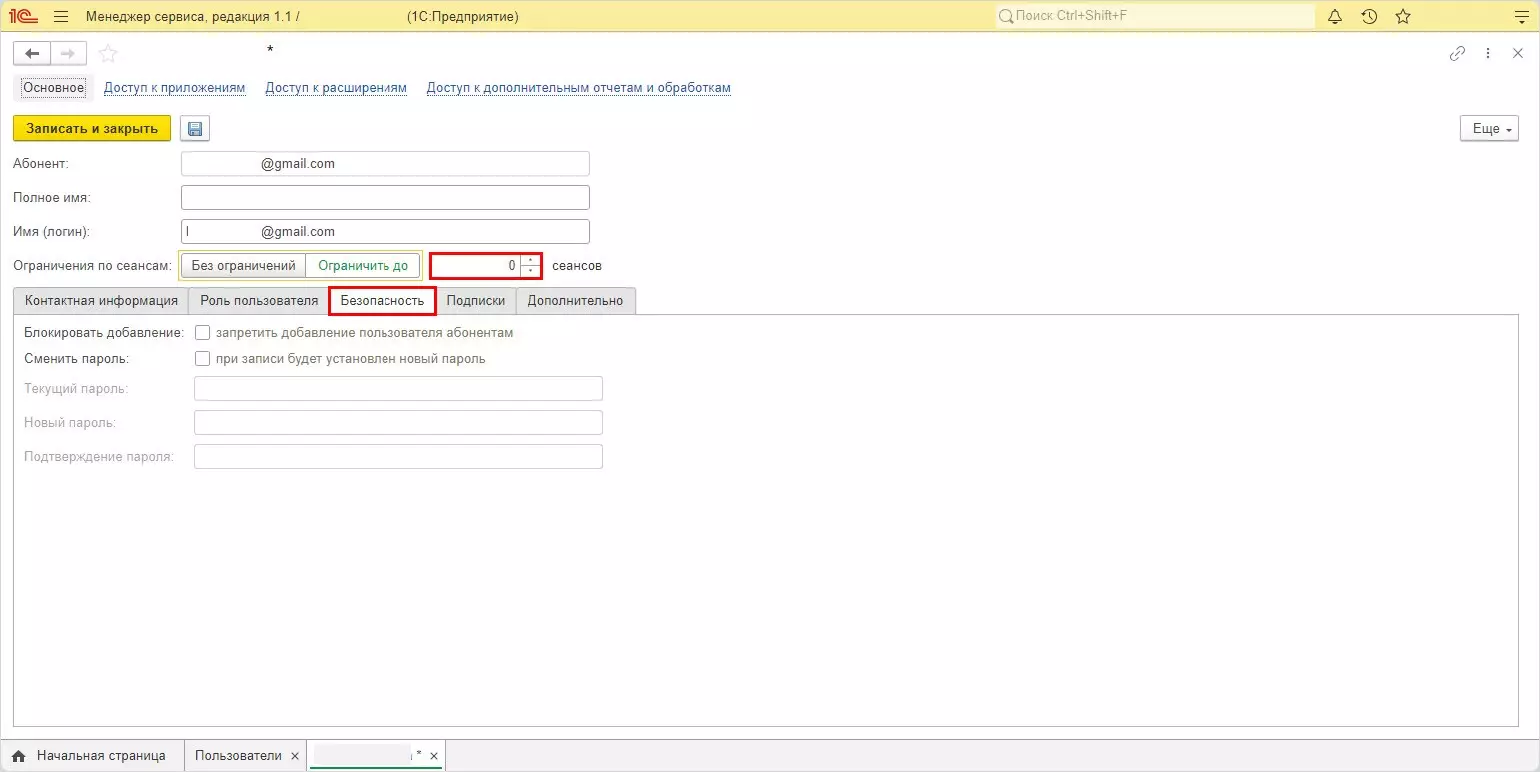Show the history list icon
This screenshot has width=1540, height=772.
(x=1369, y=16)
